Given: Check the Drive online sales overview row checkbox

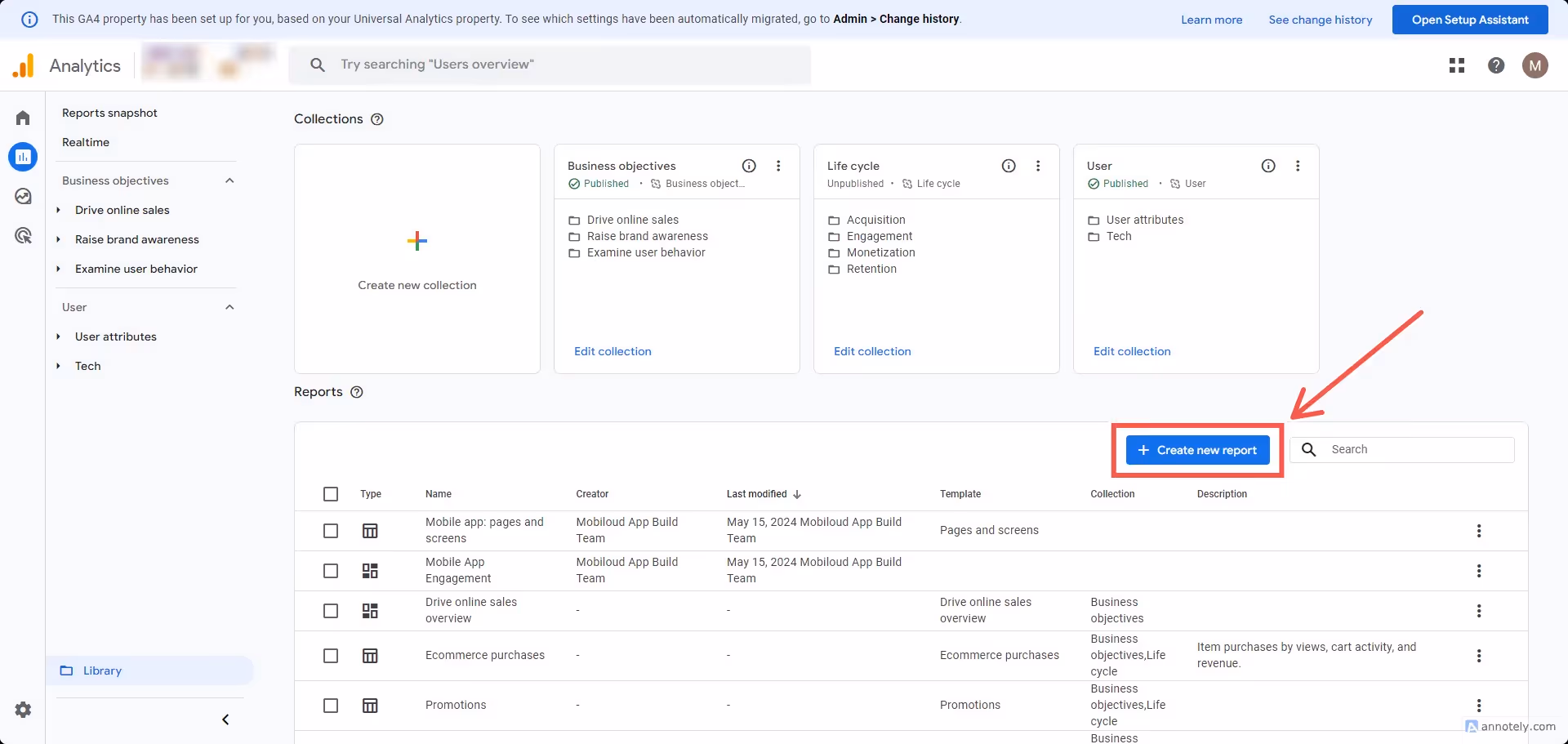Looking at the screenshot, I should point(331,611).
